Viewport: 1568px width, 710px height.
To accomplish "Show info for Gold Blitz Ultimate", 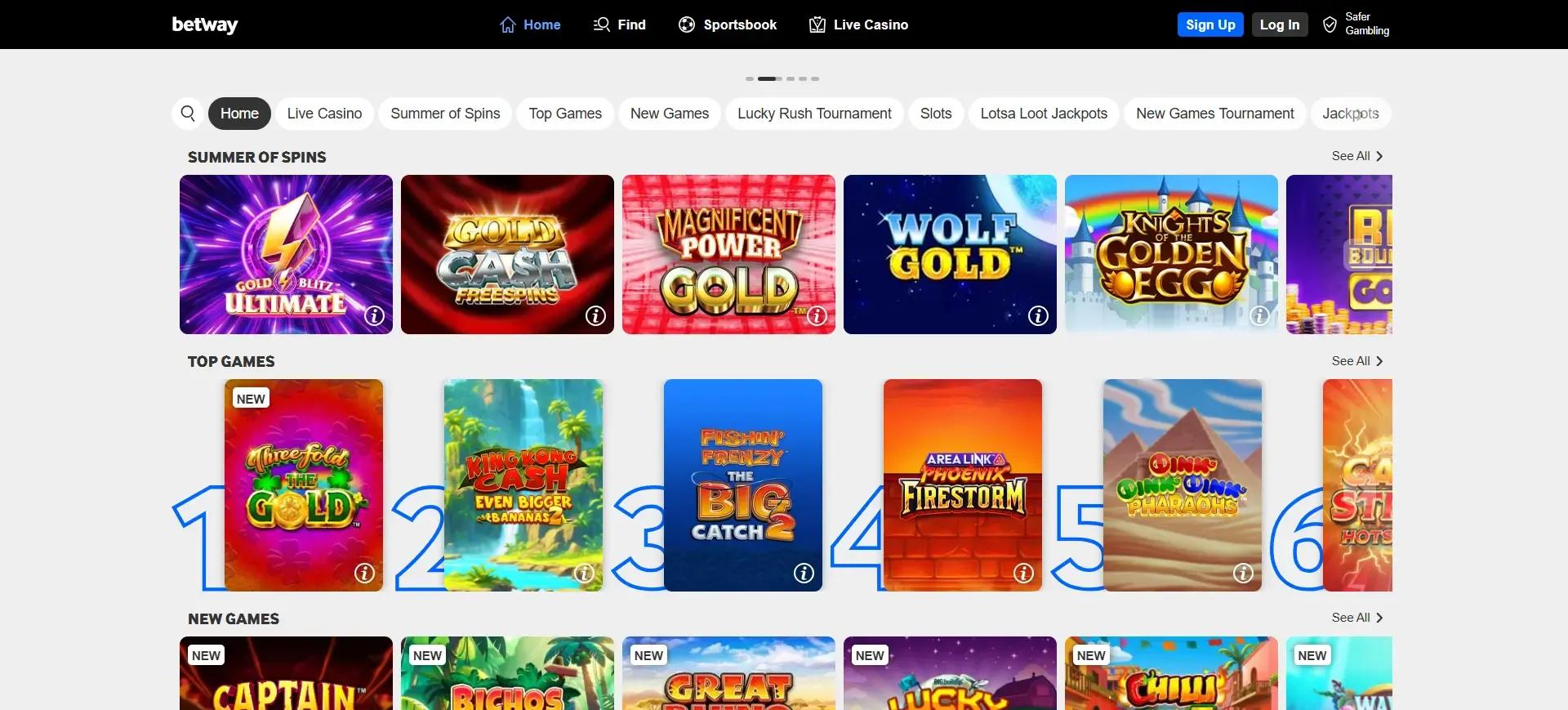I will pos(374,315).
